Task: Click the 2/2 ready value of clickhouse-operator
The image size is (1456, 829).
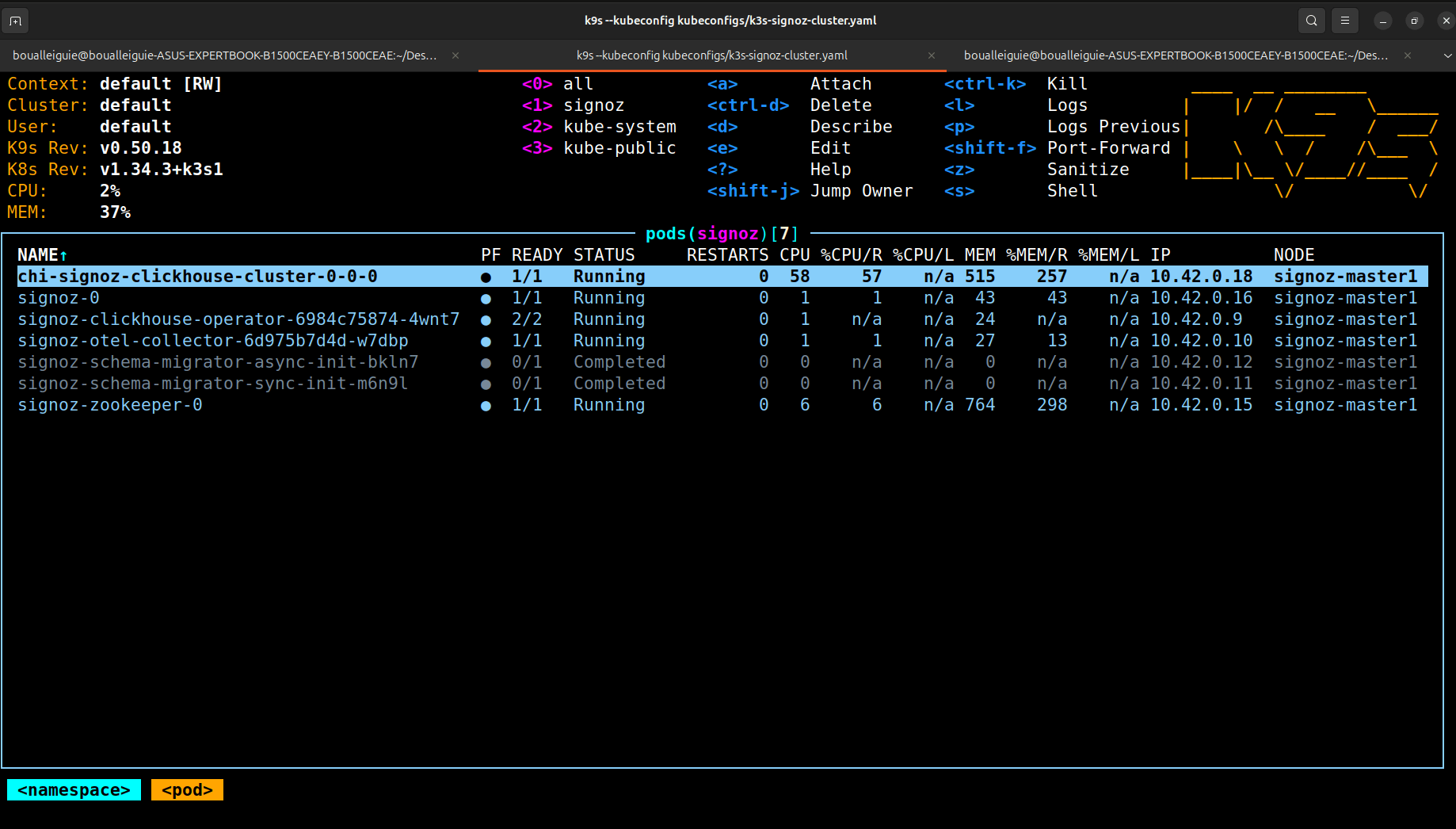Action: [x=527, y=319]
